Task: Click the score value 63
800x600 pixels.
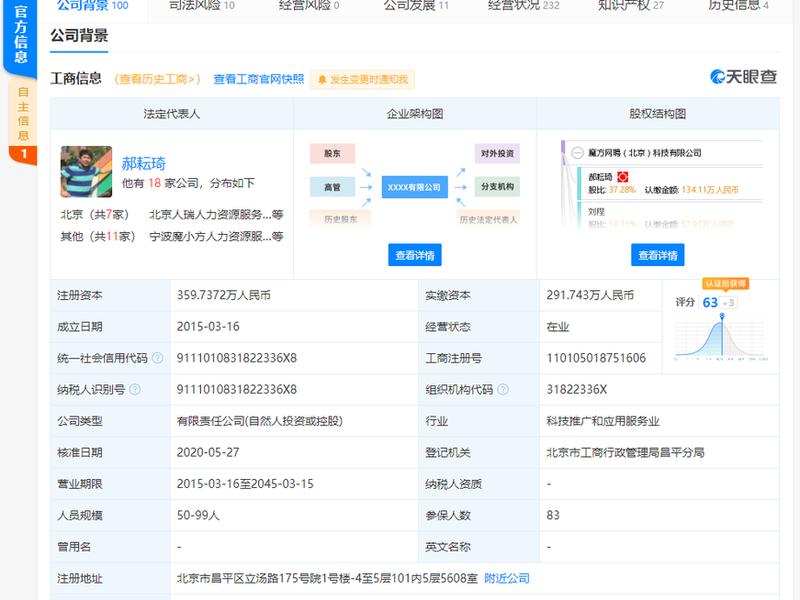Action: click(x=710, y=303)
